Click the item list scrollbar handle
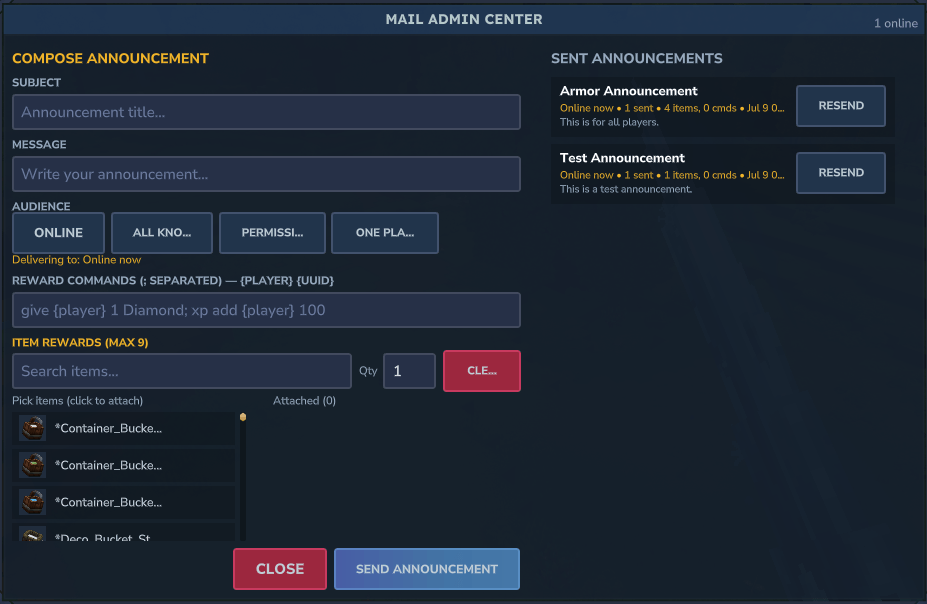The image size is (927, 604). 243,417
